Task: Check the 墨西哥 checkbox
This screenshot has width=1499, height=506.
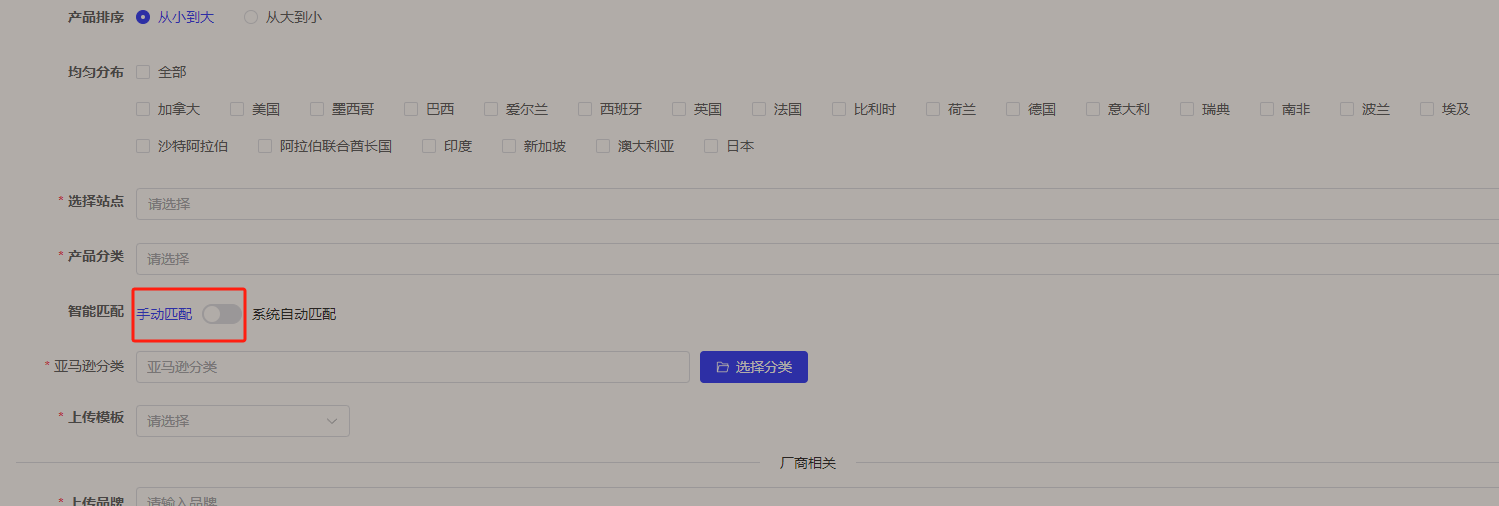Action: [317, 109]
